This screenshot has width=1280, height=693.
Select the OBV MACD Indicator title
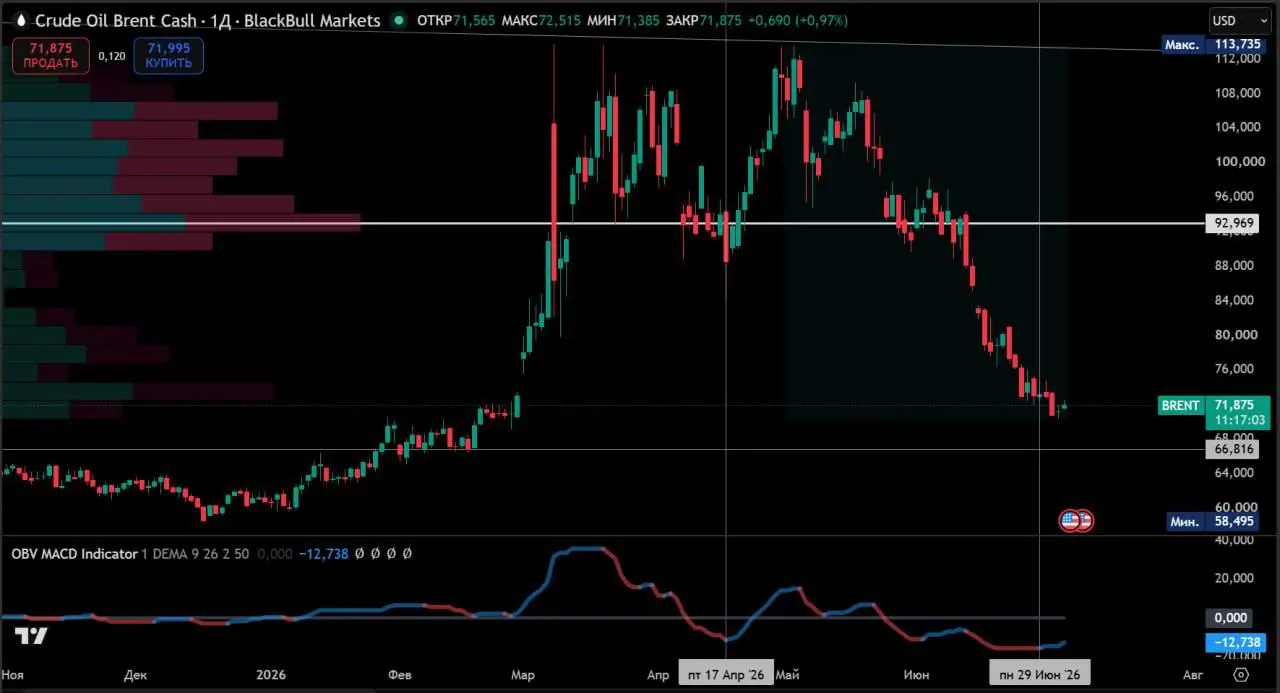point(74,553)
